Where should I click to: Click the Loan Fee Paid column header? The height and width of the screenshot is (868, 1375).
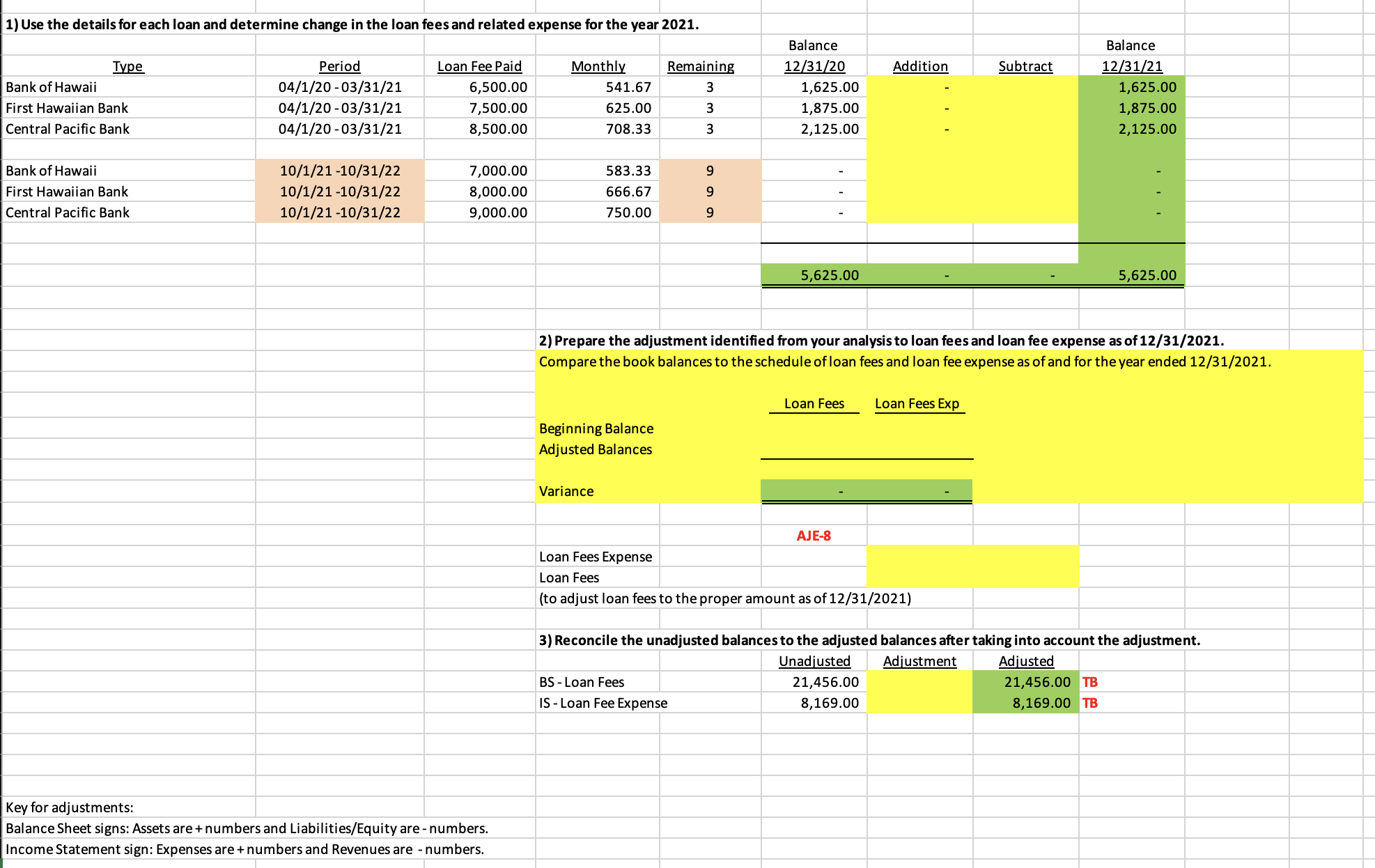[x=479, y=66]
